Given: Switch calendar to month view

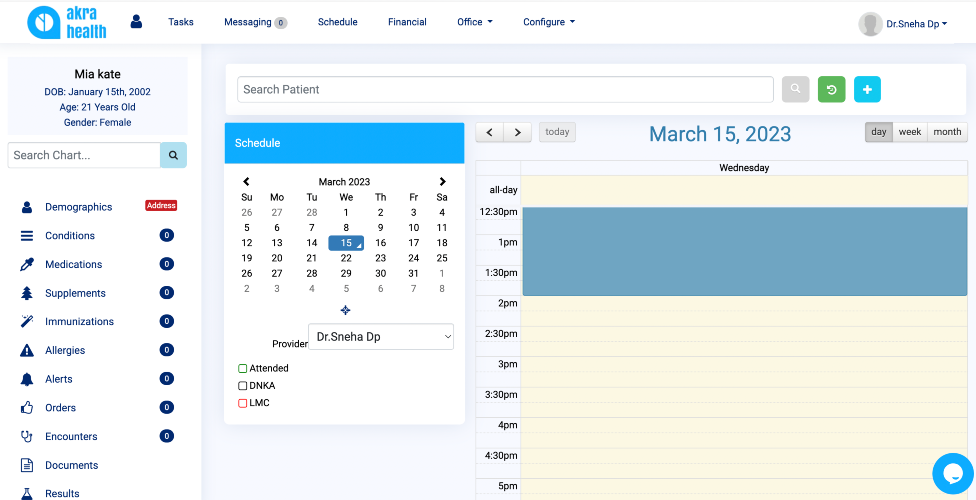Looking at the screenshot, I should (947, 132).
